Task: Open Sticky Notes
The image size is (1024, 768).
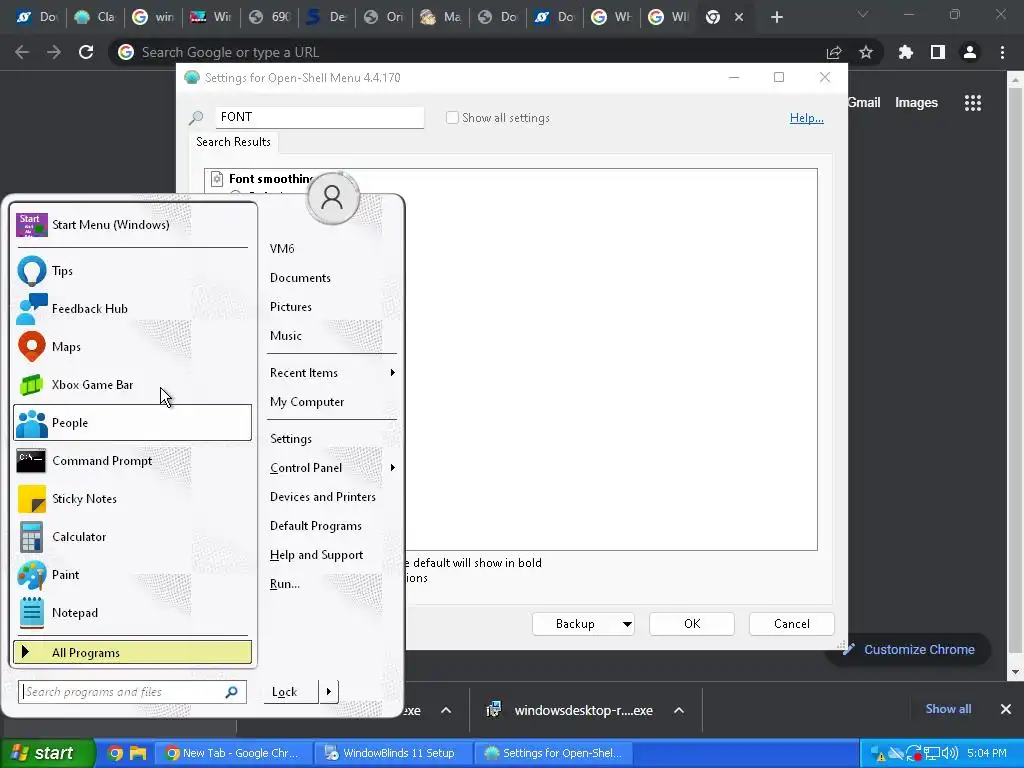Action: (x=132, y=498)
